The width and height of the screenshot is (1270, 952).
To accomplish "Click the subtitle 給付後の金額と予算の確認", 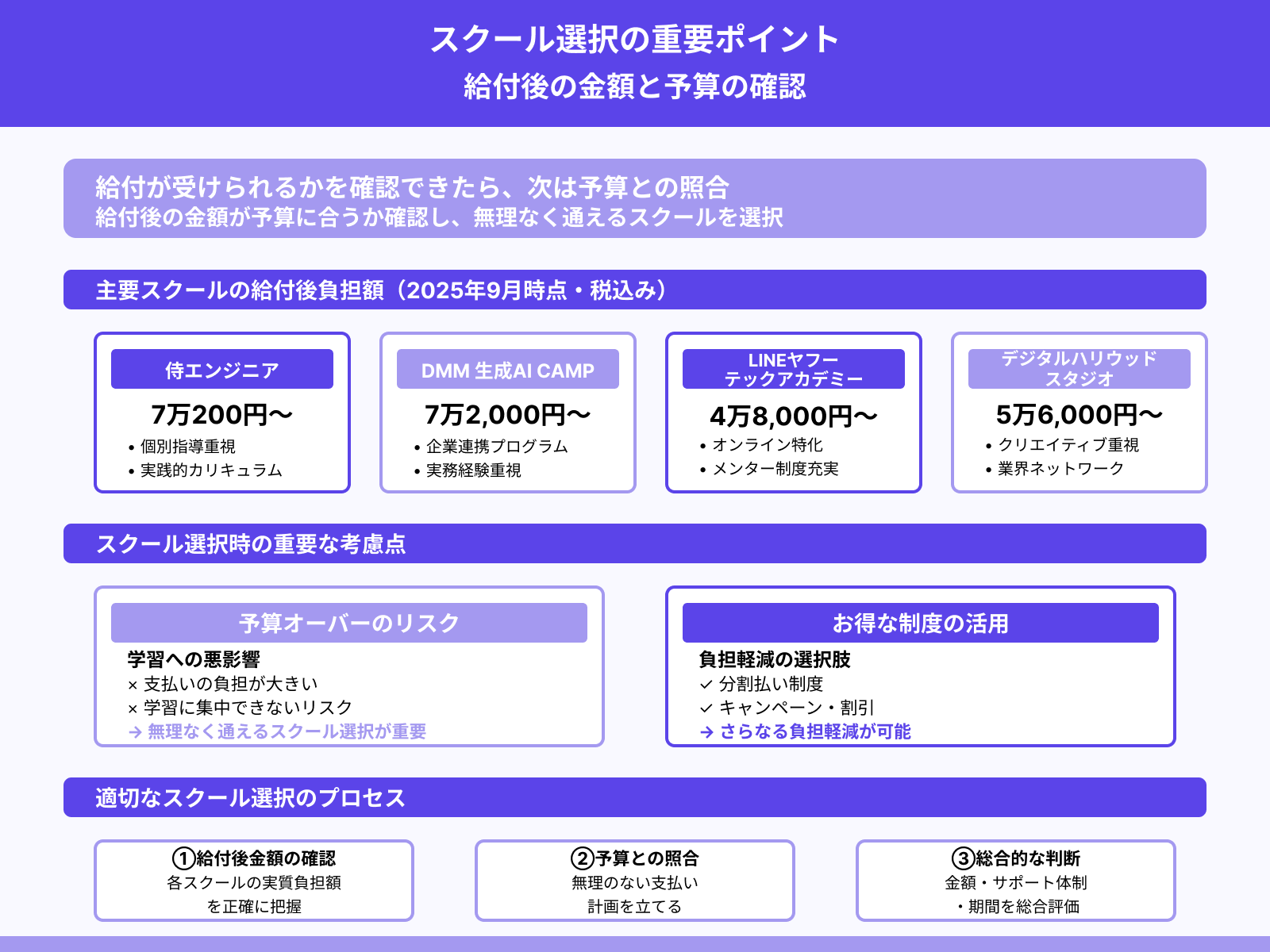I will pos(635,86).
